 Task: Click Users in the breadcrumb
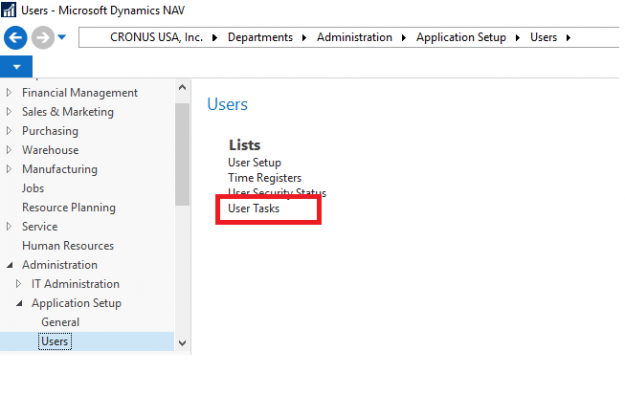pos(543,37)
